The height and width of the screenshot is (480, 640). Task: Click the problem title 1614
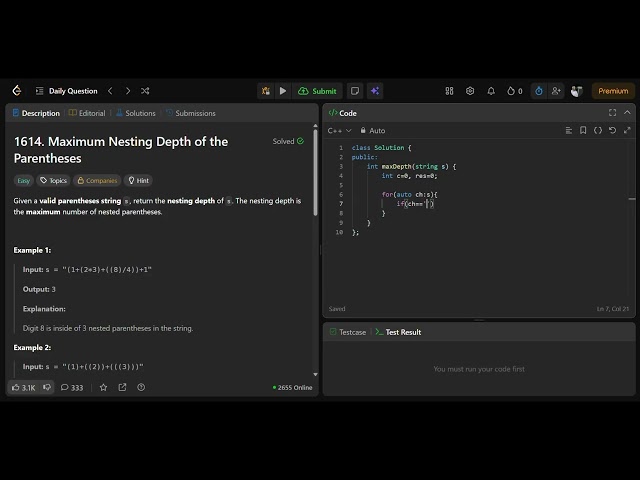[121, 150]
